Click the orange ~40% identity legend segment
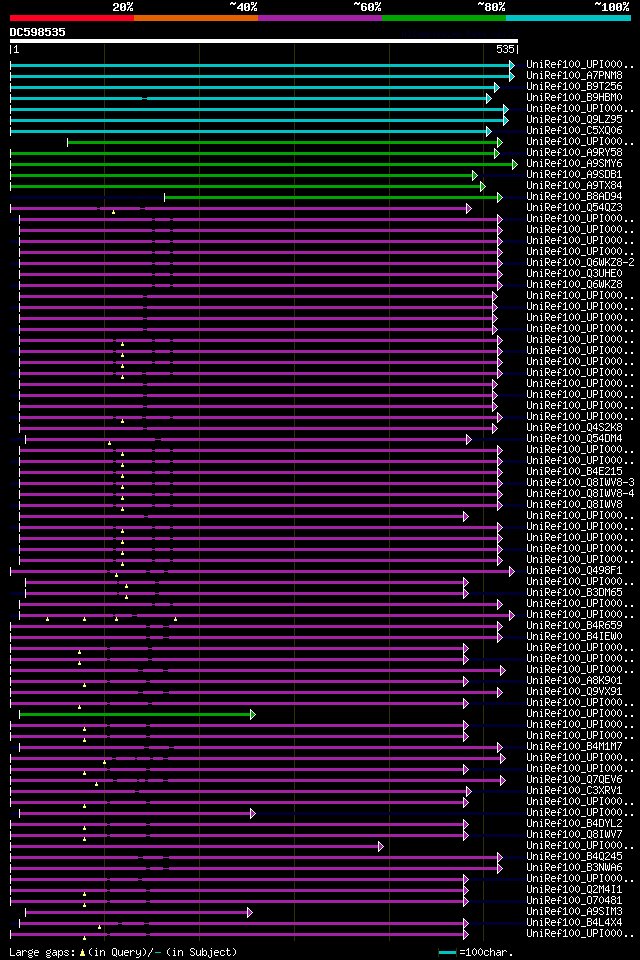 [196, 18]
